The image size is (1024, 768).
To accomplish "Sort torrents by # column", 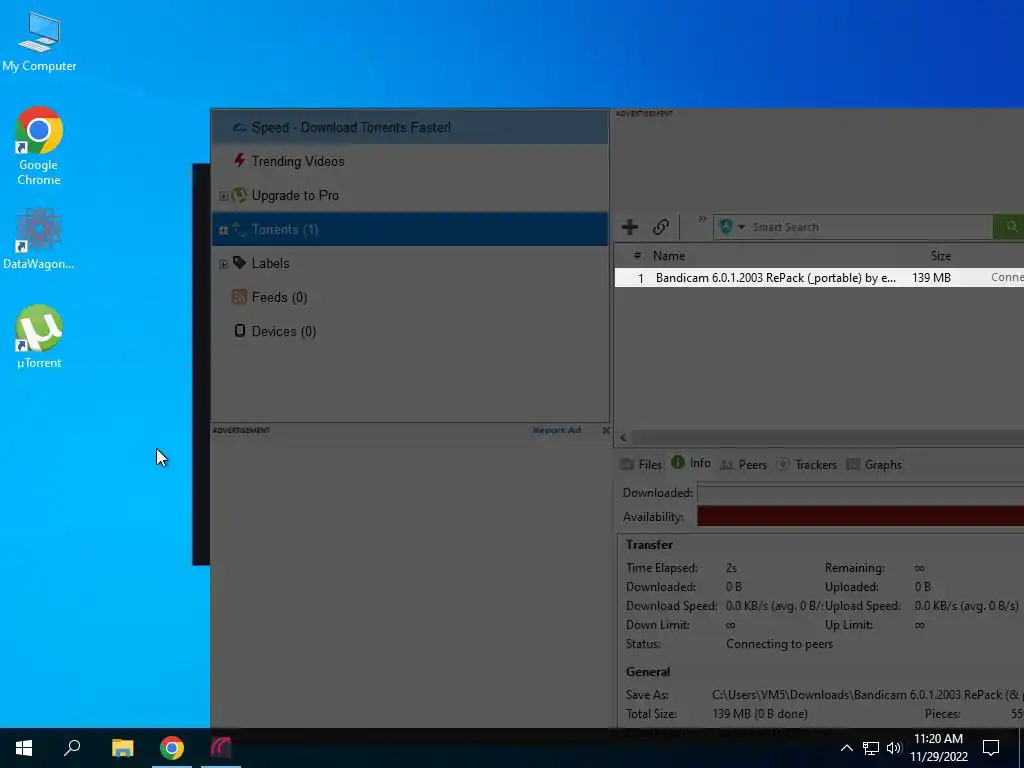I will click(637, 255).
